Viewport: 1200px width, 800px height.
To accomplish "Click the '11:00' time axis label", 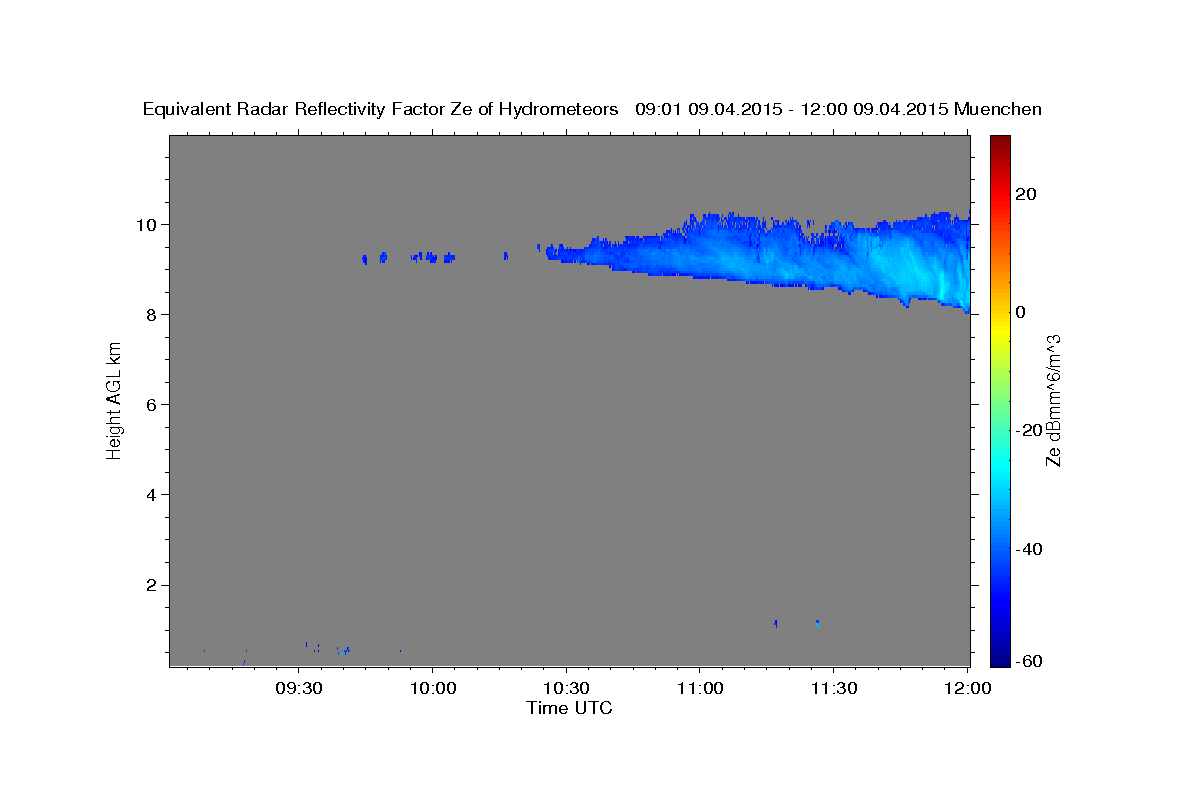I will click(x=700, y=689).
